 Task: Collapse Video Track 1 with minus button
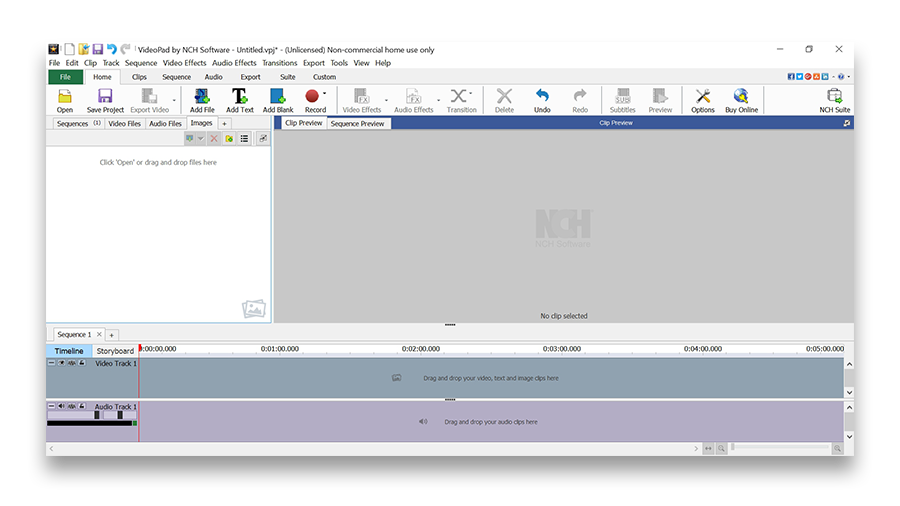51,363
